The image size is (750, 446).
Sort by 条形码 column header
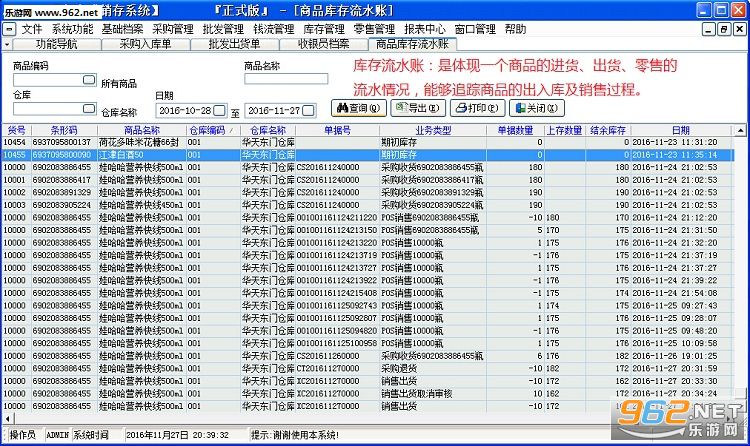64,130
